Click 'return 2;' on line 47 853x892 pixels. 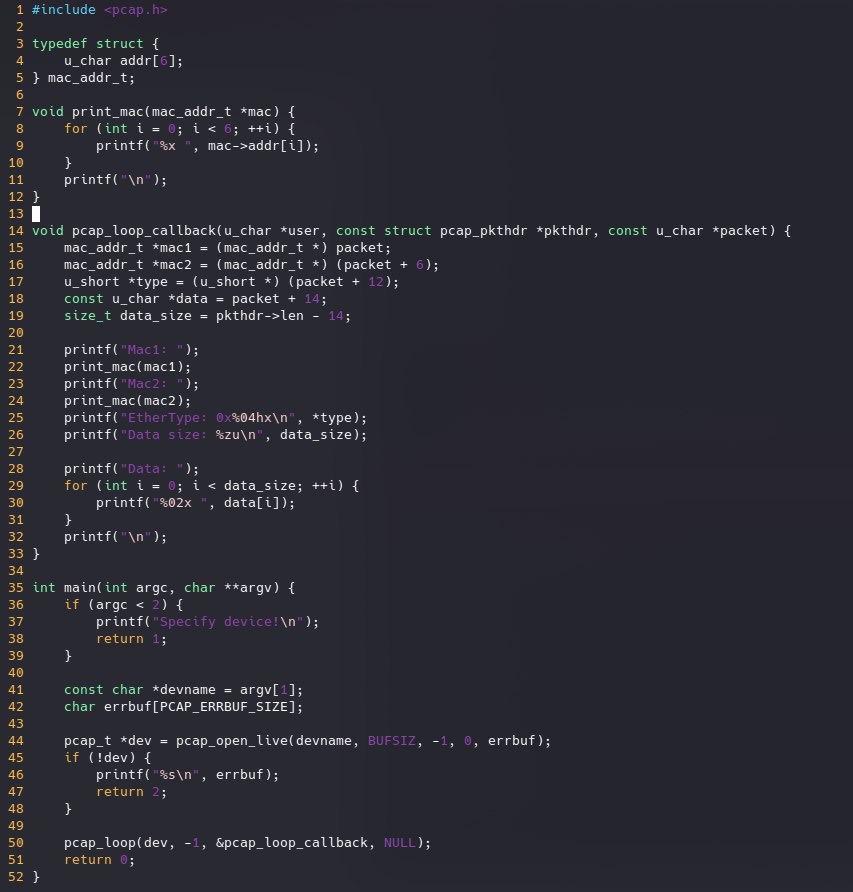point(131,792)
